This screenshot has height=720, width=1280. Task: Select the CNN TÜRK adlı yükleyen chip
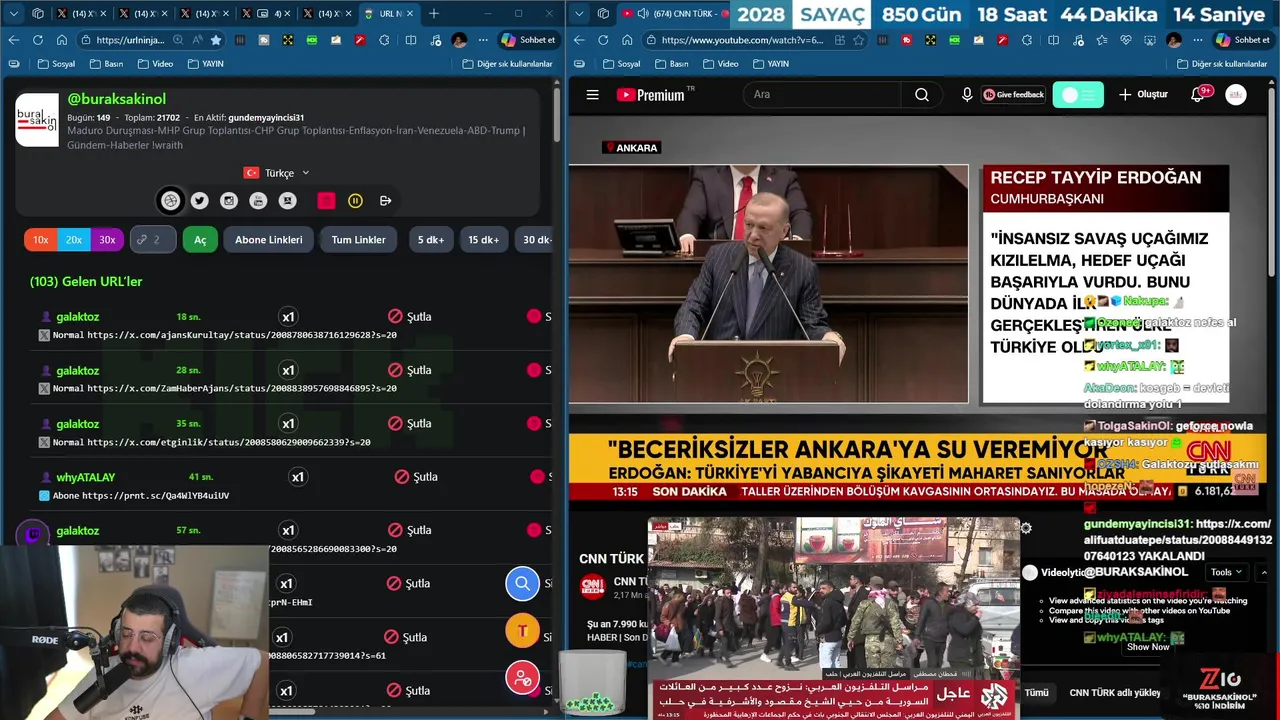pos(1115,692)
